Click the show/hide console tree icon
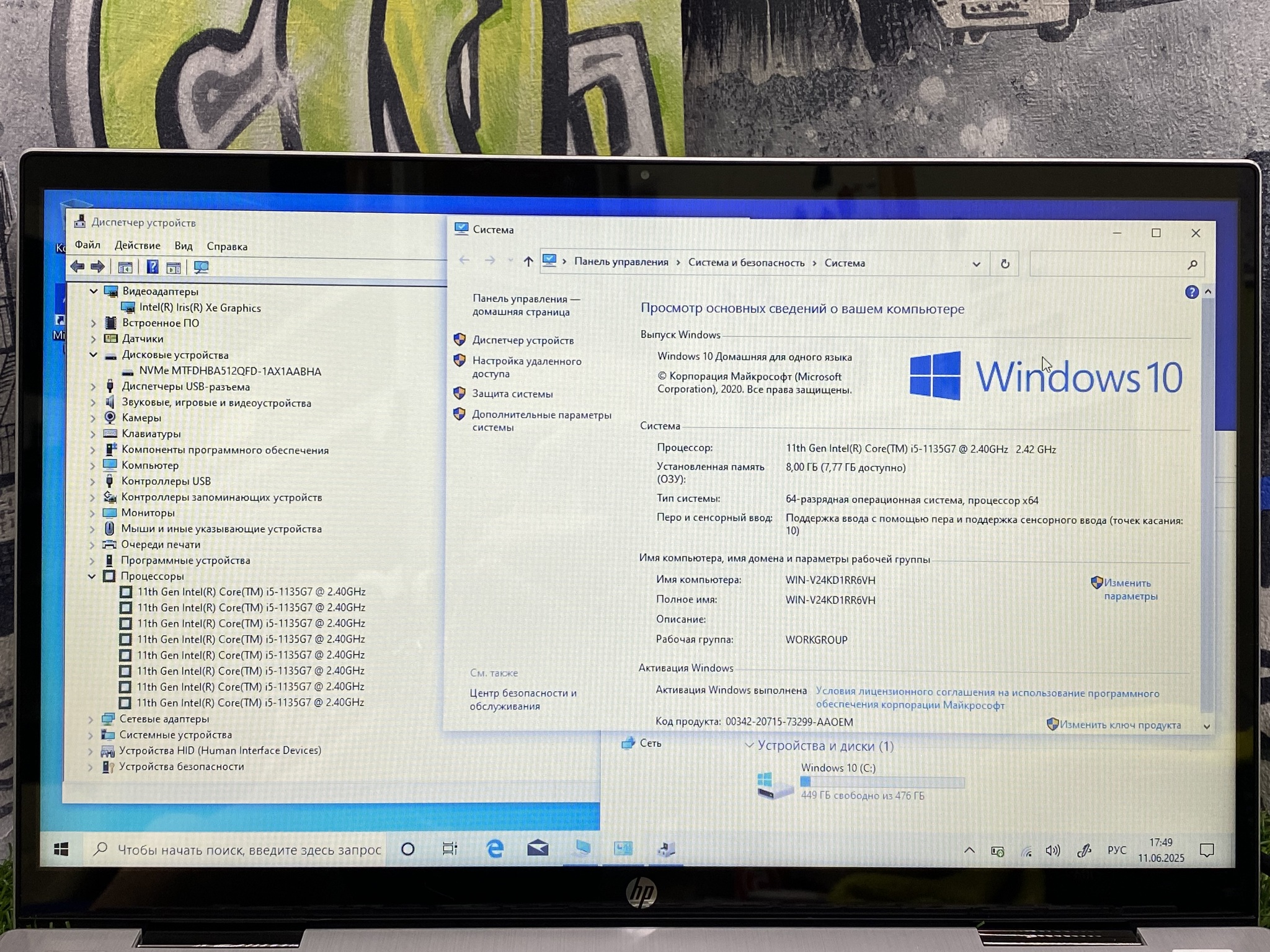 coord(125,267)
